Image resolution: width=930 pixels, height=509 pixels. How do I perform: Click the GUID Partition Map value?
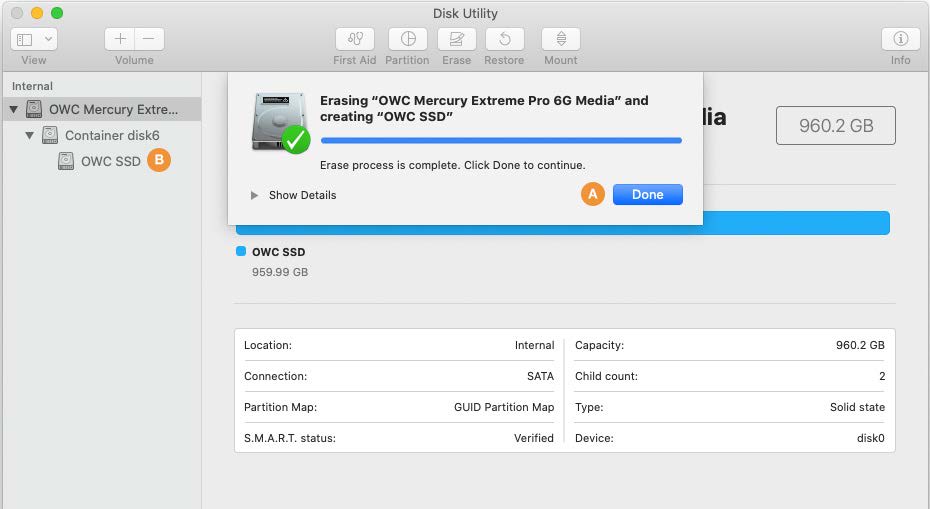tap(504, 407)
